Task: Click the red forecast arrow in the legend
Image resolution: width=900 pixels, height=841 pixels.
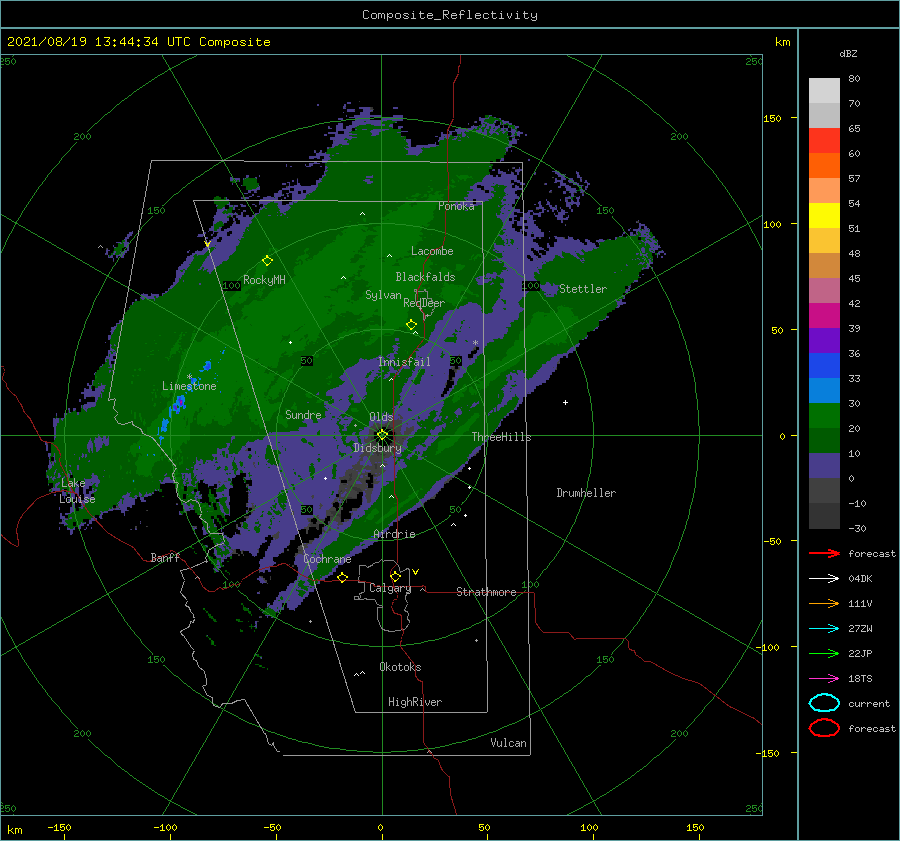Action: pyautogui.click(x=824, y=553)
